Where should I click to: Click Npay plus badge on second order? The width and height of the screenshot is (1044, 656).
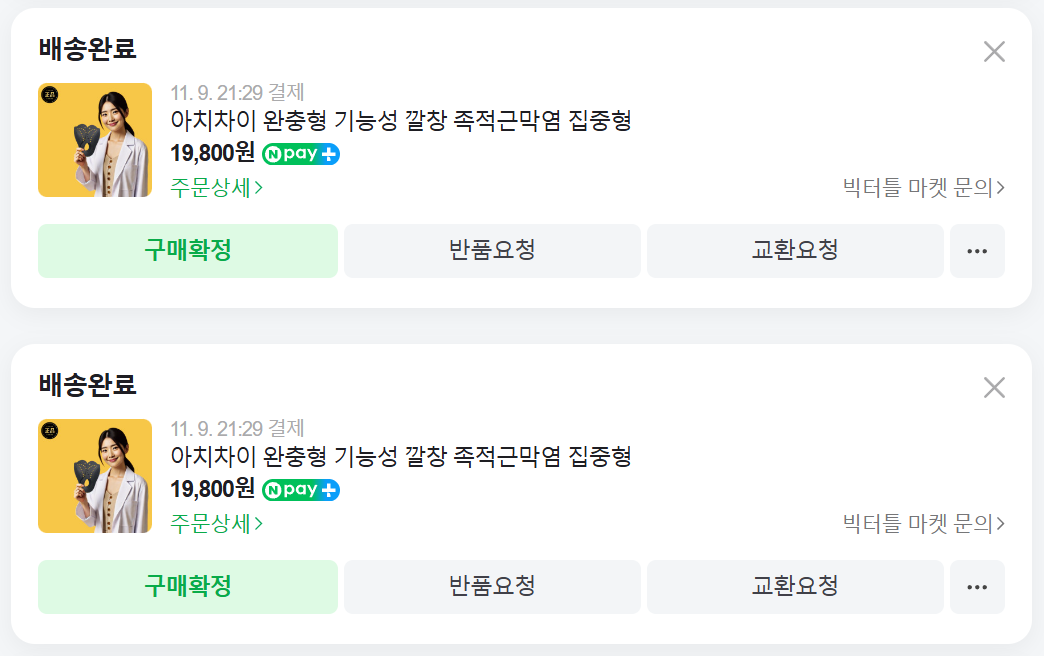(x=301, y=490)
